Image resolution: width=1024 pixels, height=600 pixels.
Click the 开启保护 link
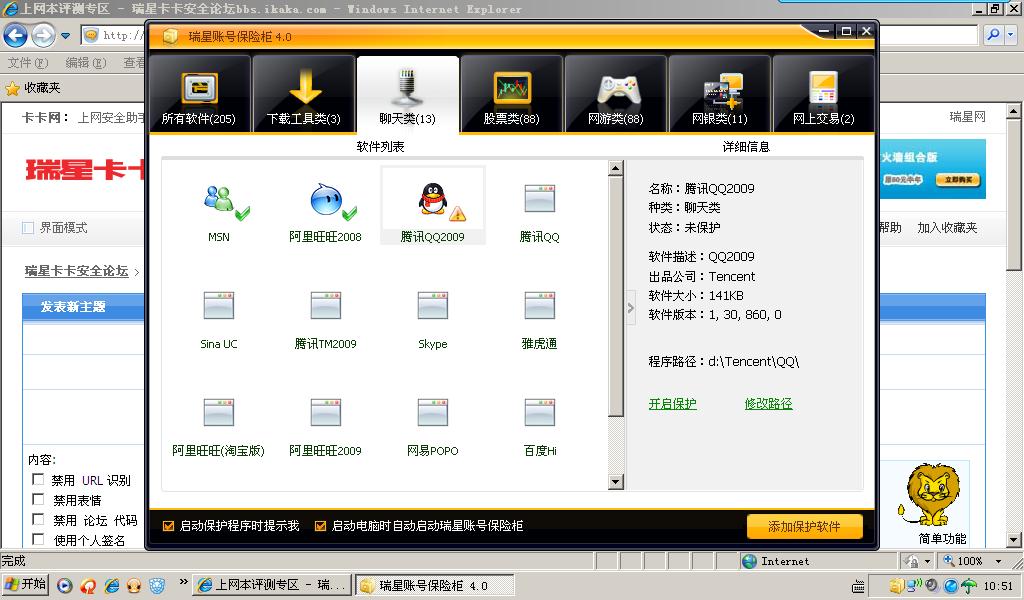[673, 404]
